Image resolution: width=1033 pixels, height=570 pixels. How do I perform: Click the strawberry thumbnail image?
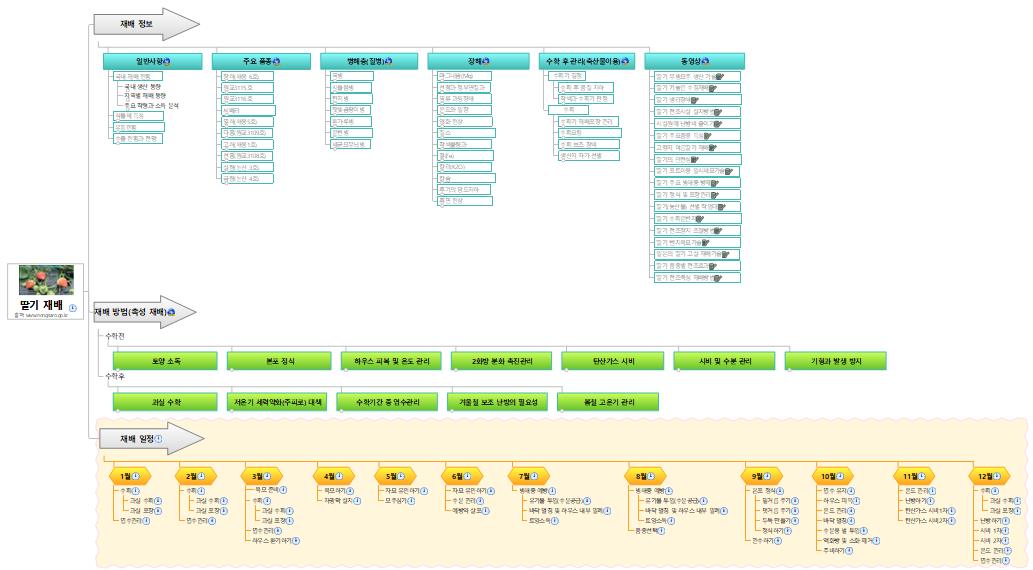click(47, 280)
